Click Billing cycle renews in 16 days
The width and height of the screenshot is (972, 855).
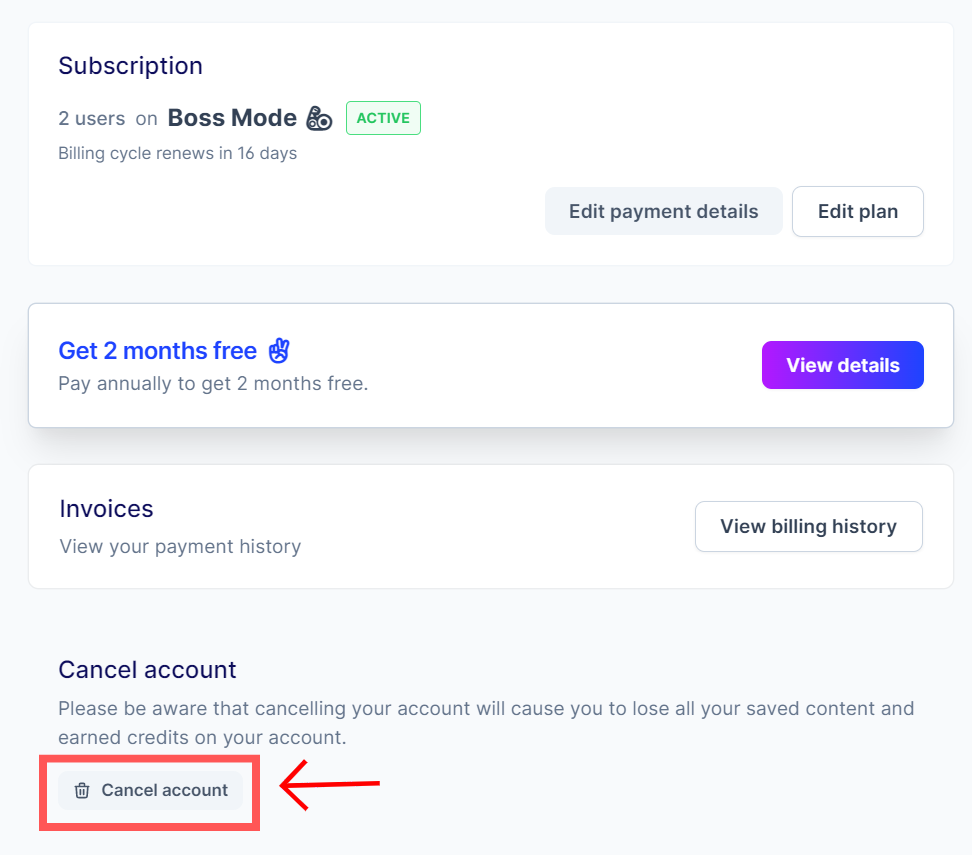point(177,153)
